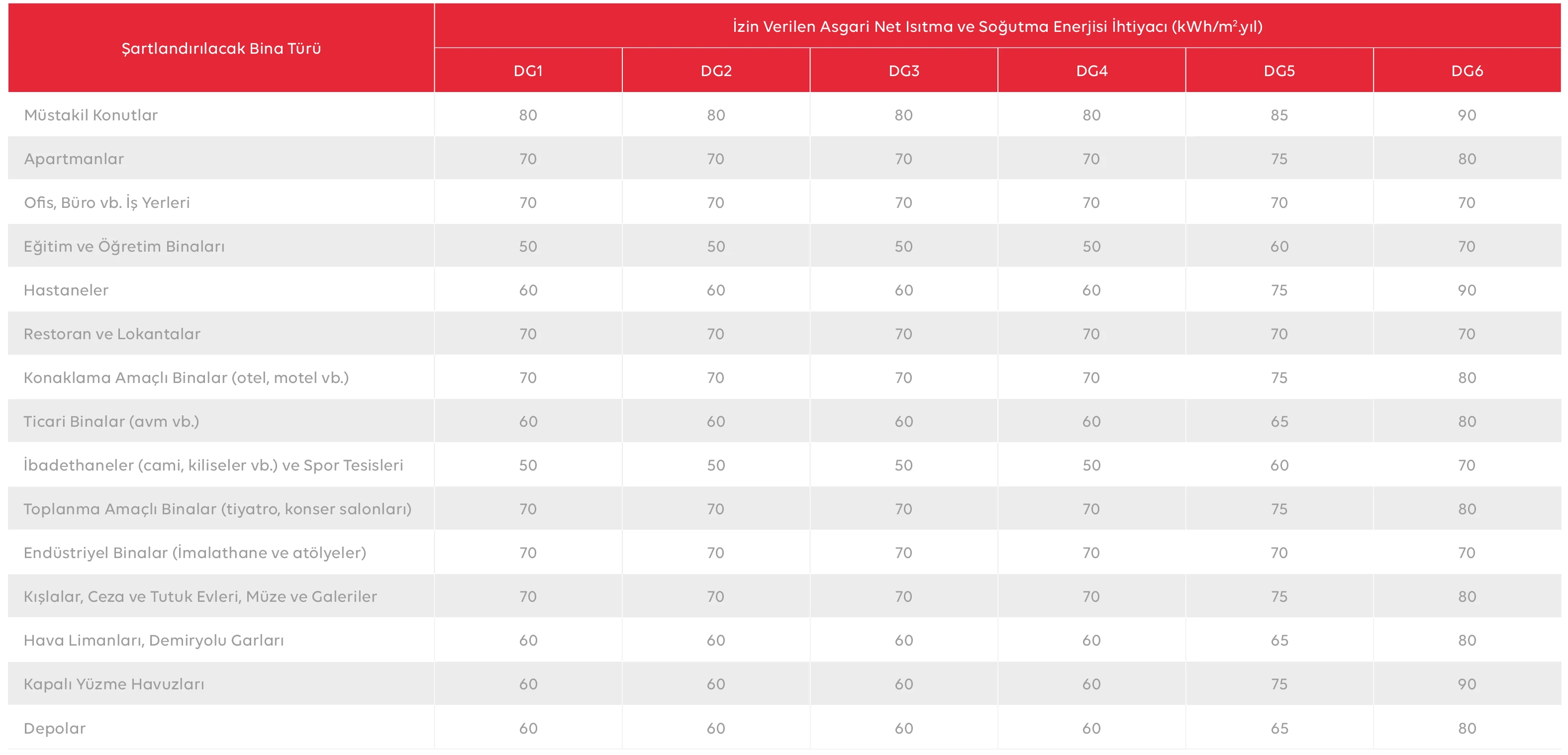Screen dimensions: 1568x755
Task: Click the DG3 column header
Action: pyautogui.click(x=904, y=71)
